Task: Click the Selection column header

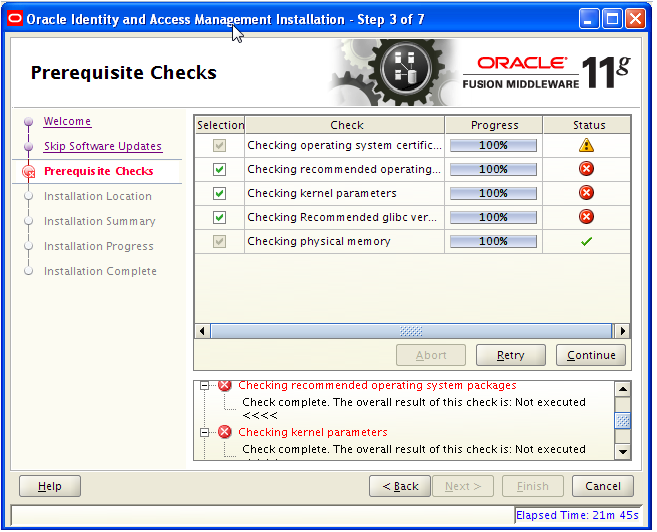Action: pyautogui.click(x=220, y=125)
